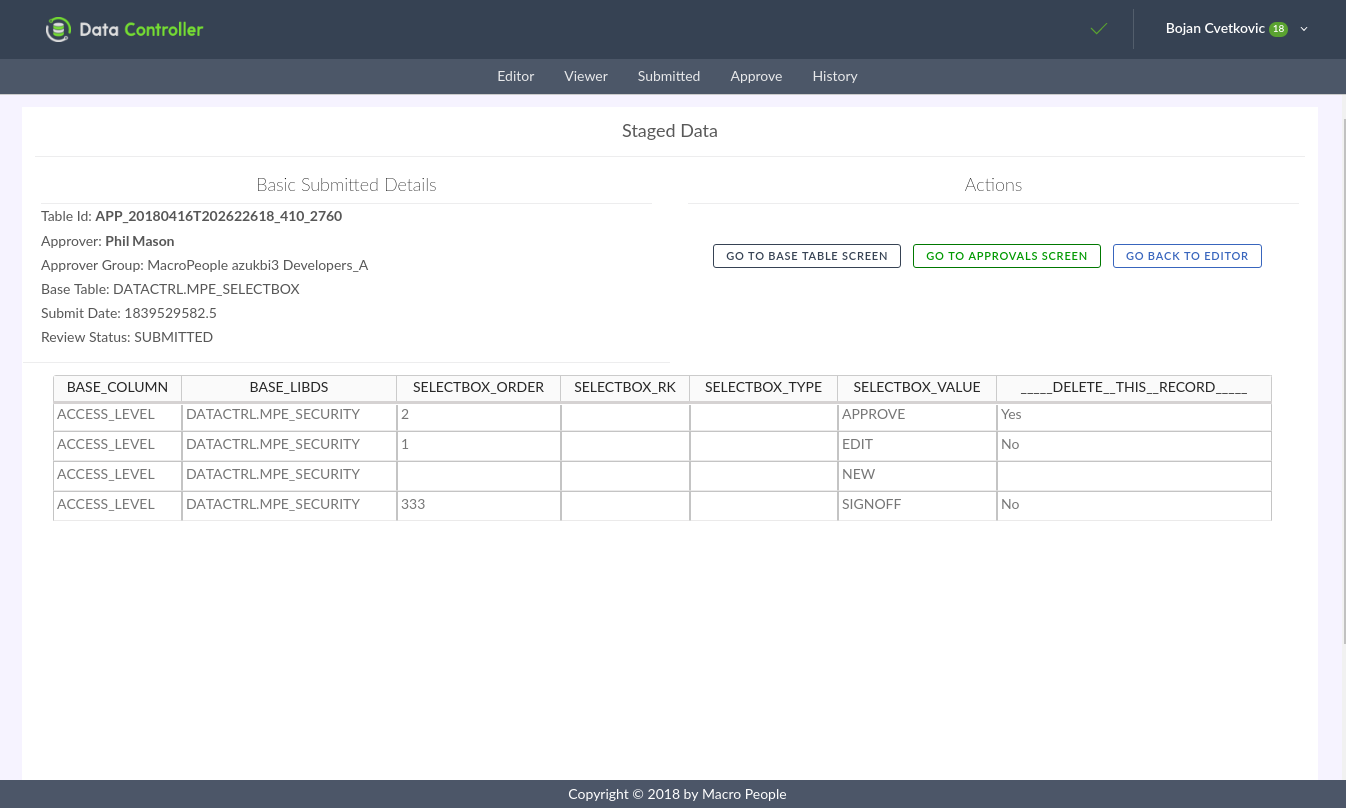1346x808 pixels.
Task: Click the SELECTBOX_VALUE column header
Action: coord(916,388)
